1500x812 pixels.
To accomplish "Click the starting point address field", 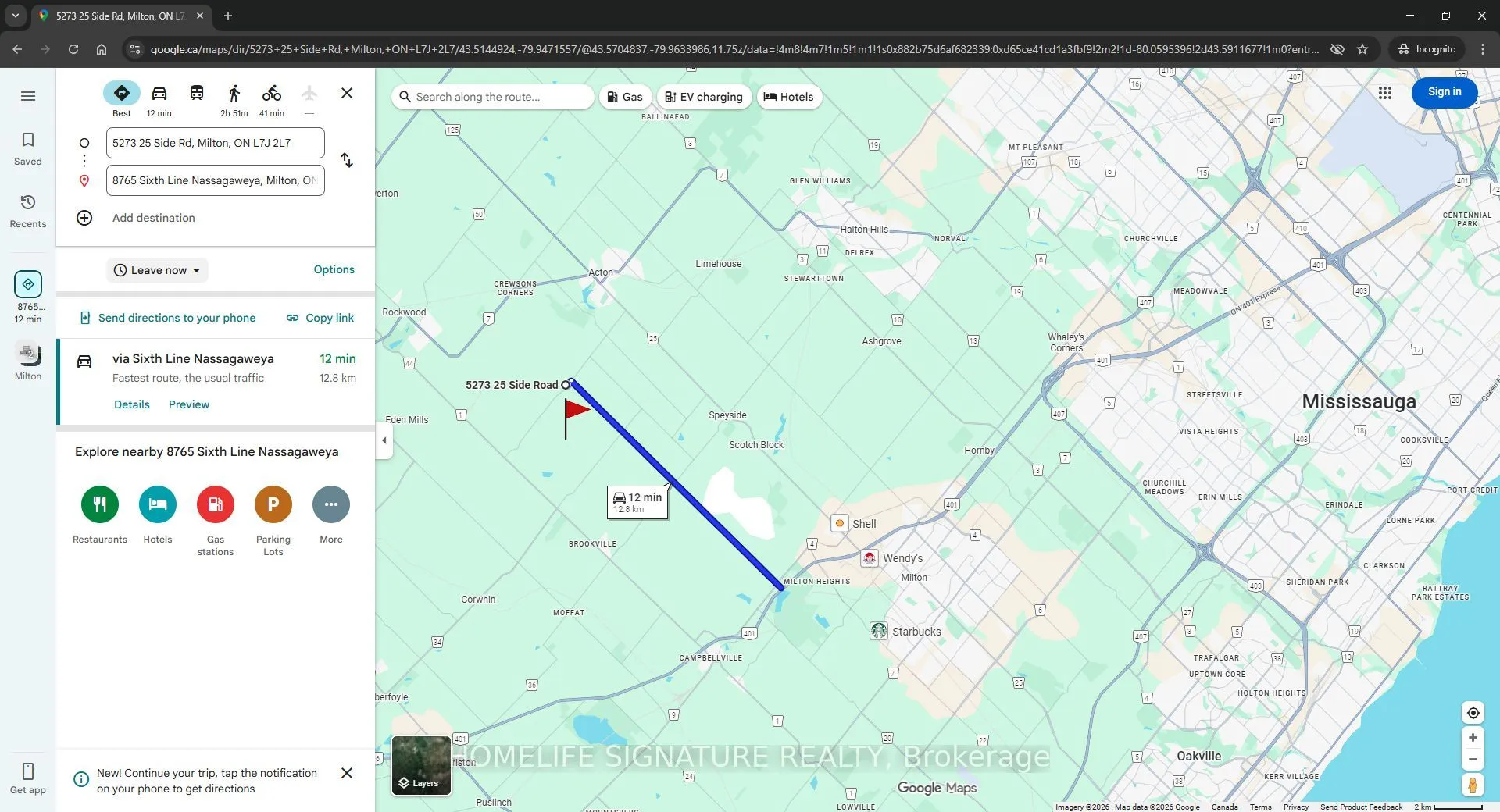I will click(216, 143).
